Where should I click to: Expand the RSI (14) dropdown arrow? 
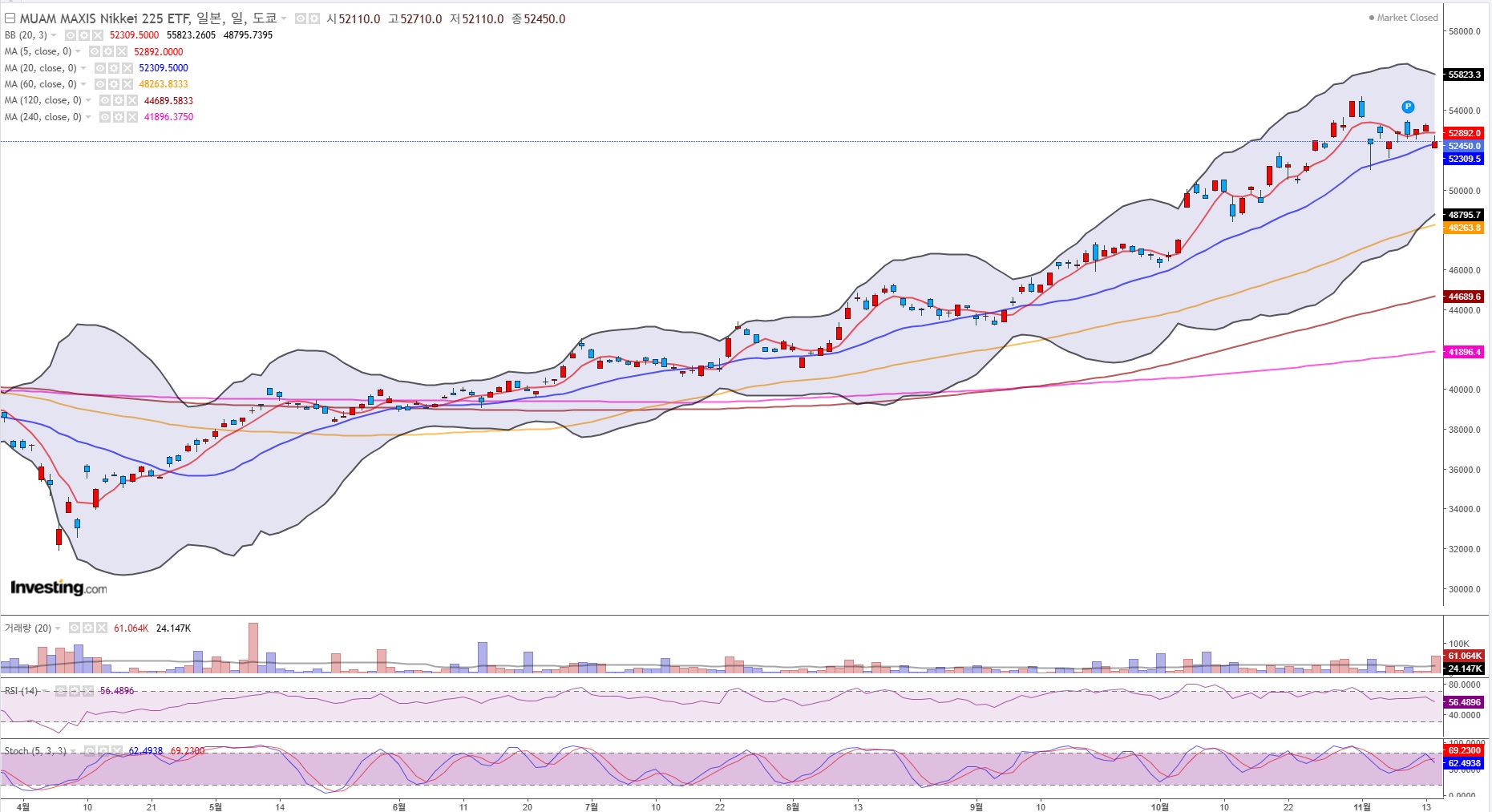44,691
